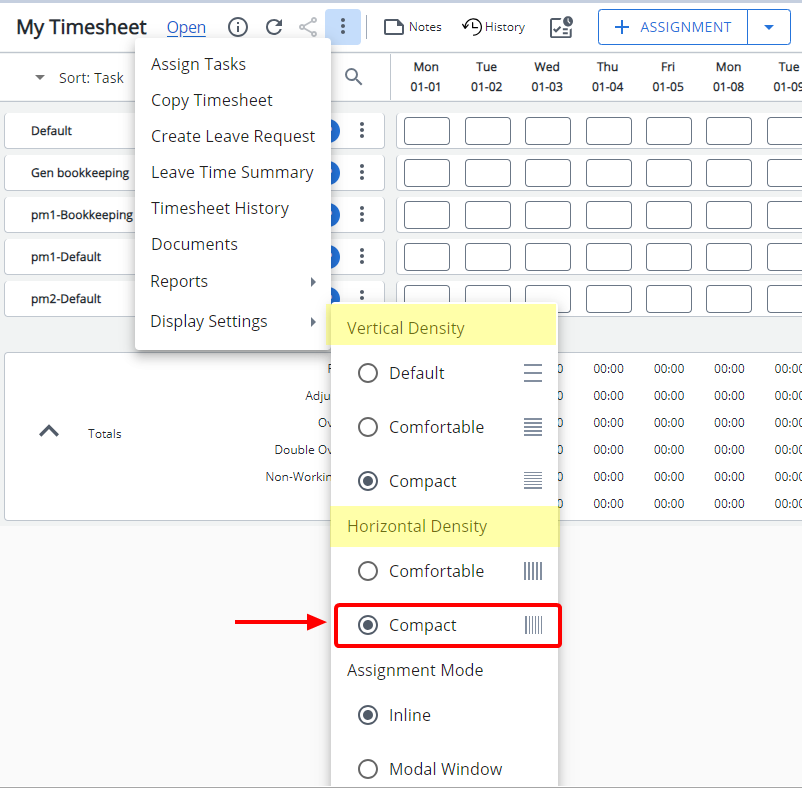The height and width of the screenshot is (788, 802).
Task: Click the calendar checklist icon
Action: coord(562,27)
